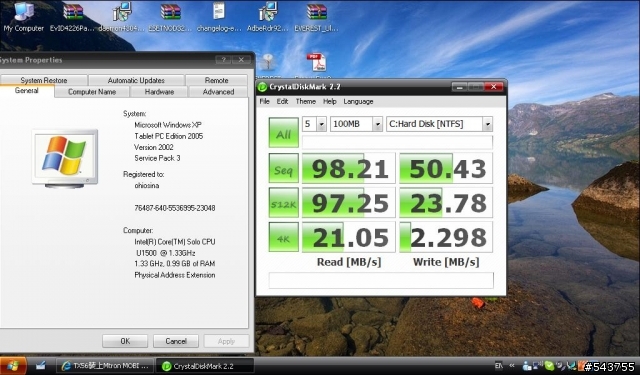Click Cancel in System Properties
This screenshot has height=375, width=640.
coord(176,341)
